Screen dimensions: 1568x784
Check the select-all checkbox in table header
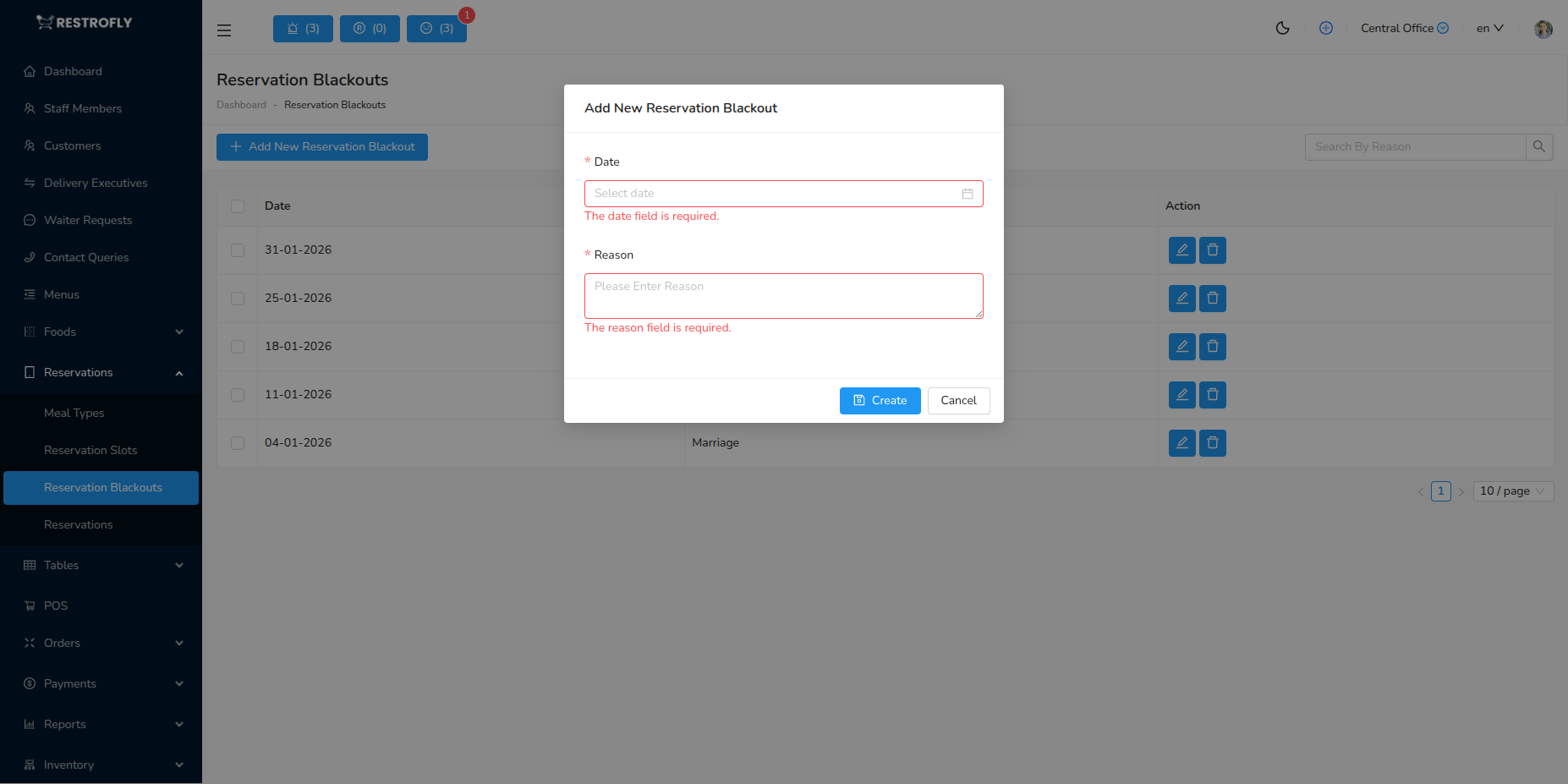[238, 206]
